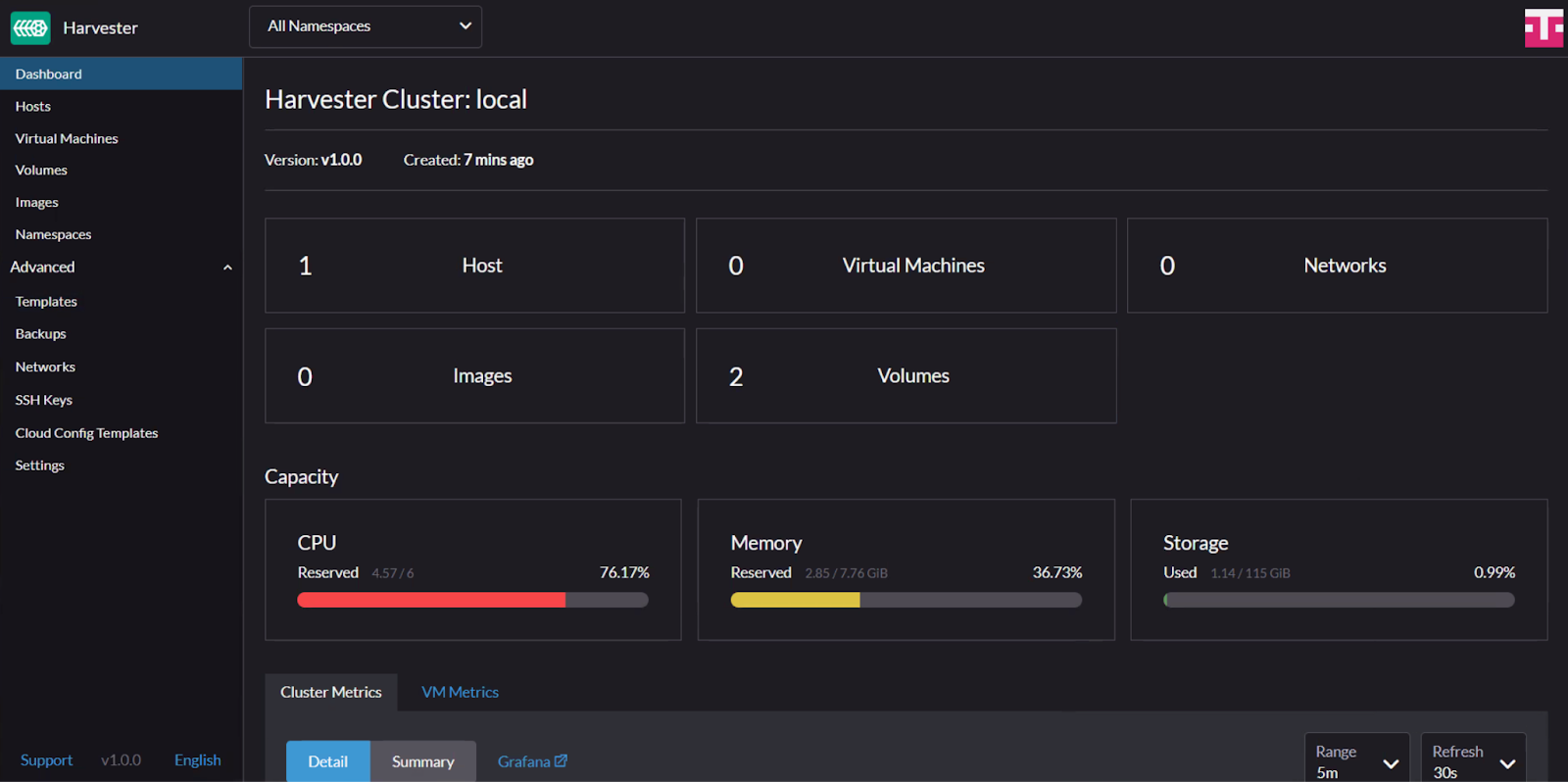Click the Harvester logo icon

30,27
